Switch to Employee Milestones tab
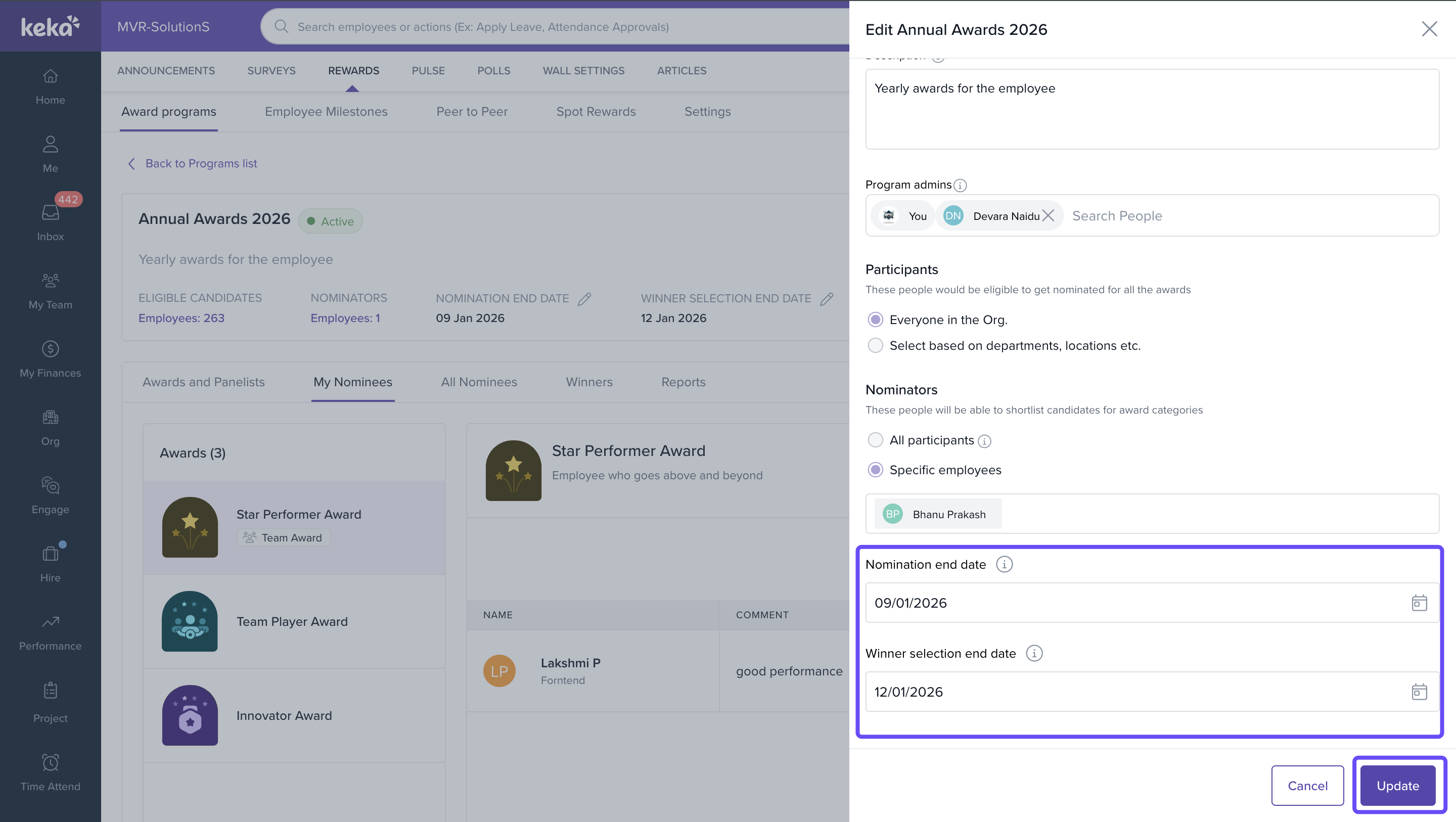 click(x=326, y=111)
